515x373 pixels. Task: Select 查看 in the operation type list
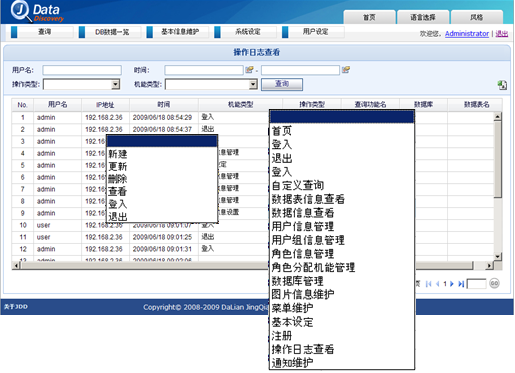(x=118, y=191)
